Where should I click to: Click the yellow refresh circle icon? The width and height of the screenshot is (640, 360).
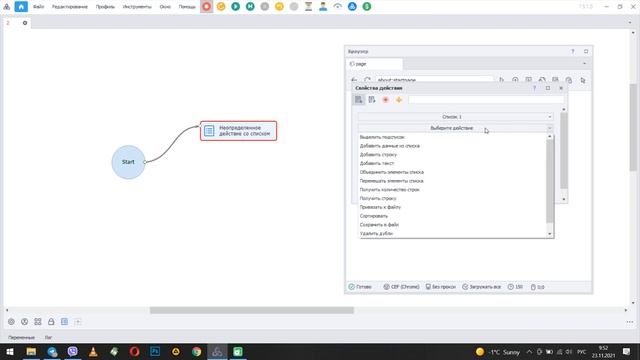[x=221, y=7]
